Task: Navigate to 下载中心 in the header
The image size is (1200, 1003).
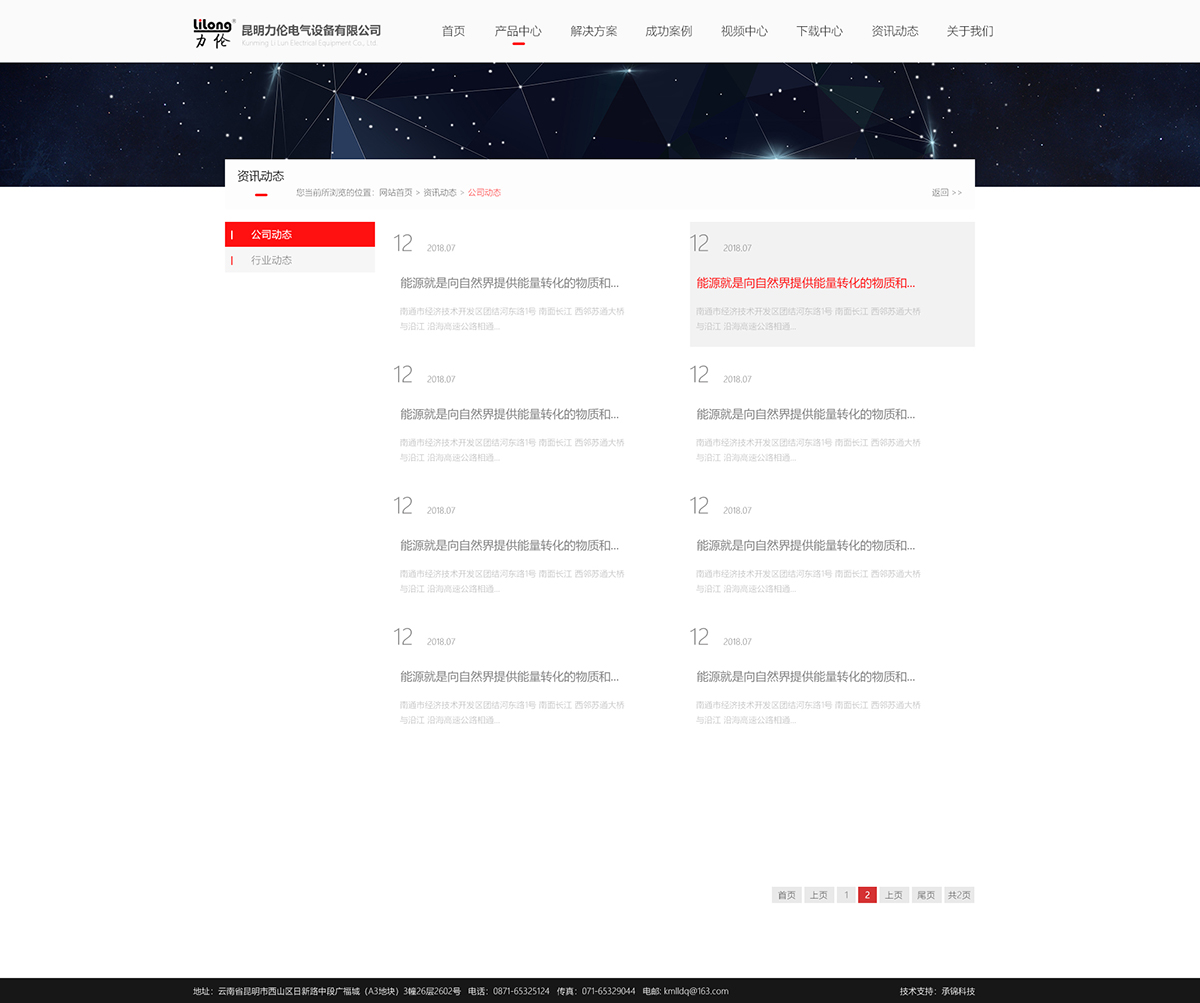Action: coord(819,31)
